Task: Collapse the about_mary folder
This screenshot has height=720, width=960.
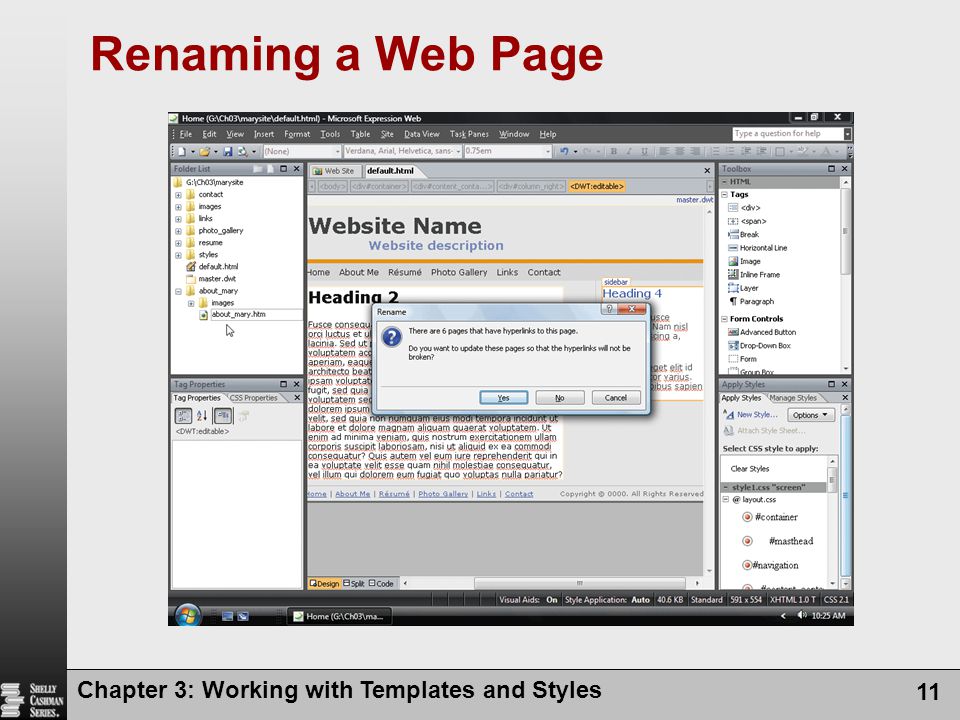Action: pos(178,291)
